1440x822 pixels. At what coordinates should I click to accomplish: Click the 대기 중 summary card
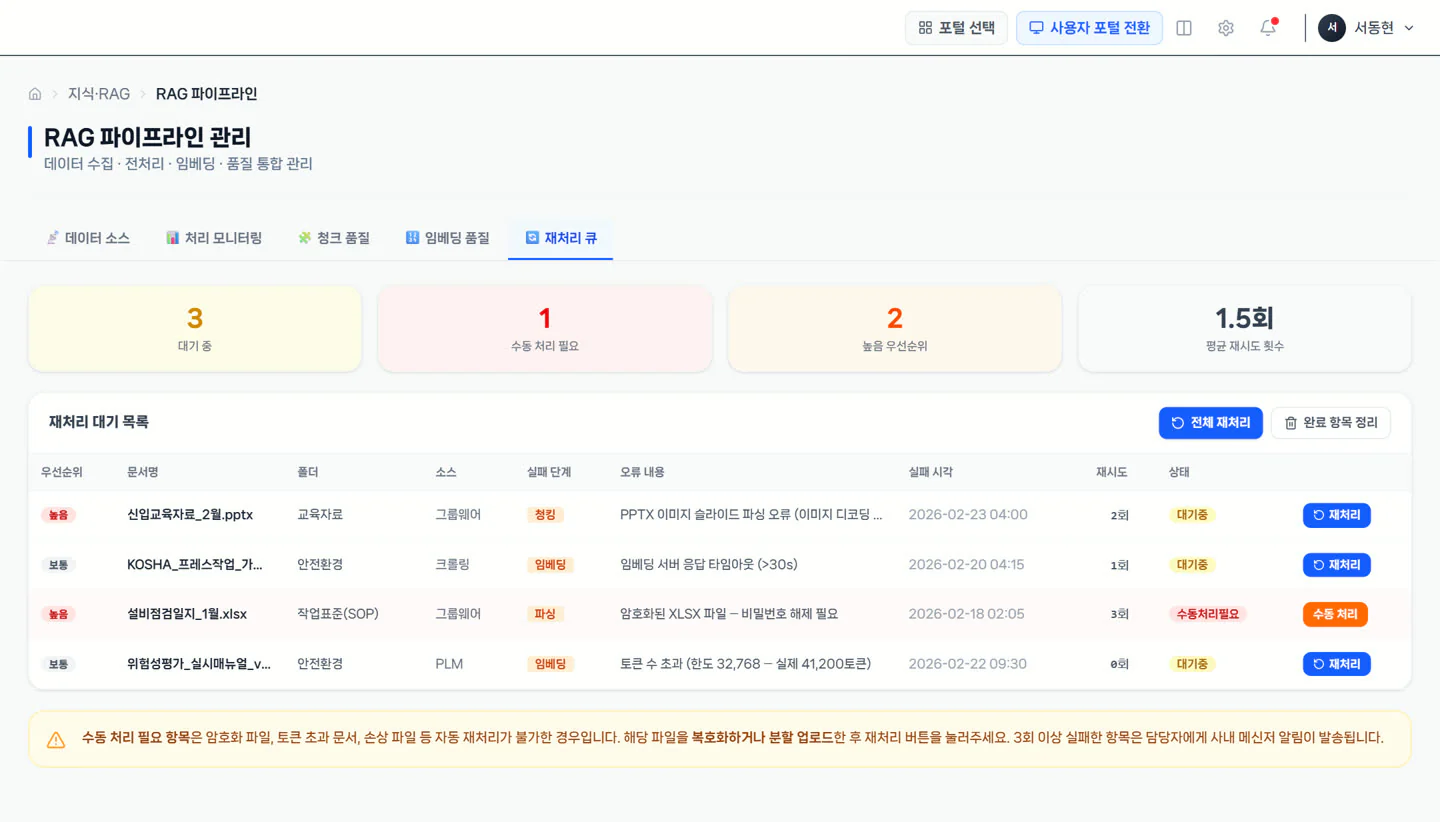(x=195, y=329)
